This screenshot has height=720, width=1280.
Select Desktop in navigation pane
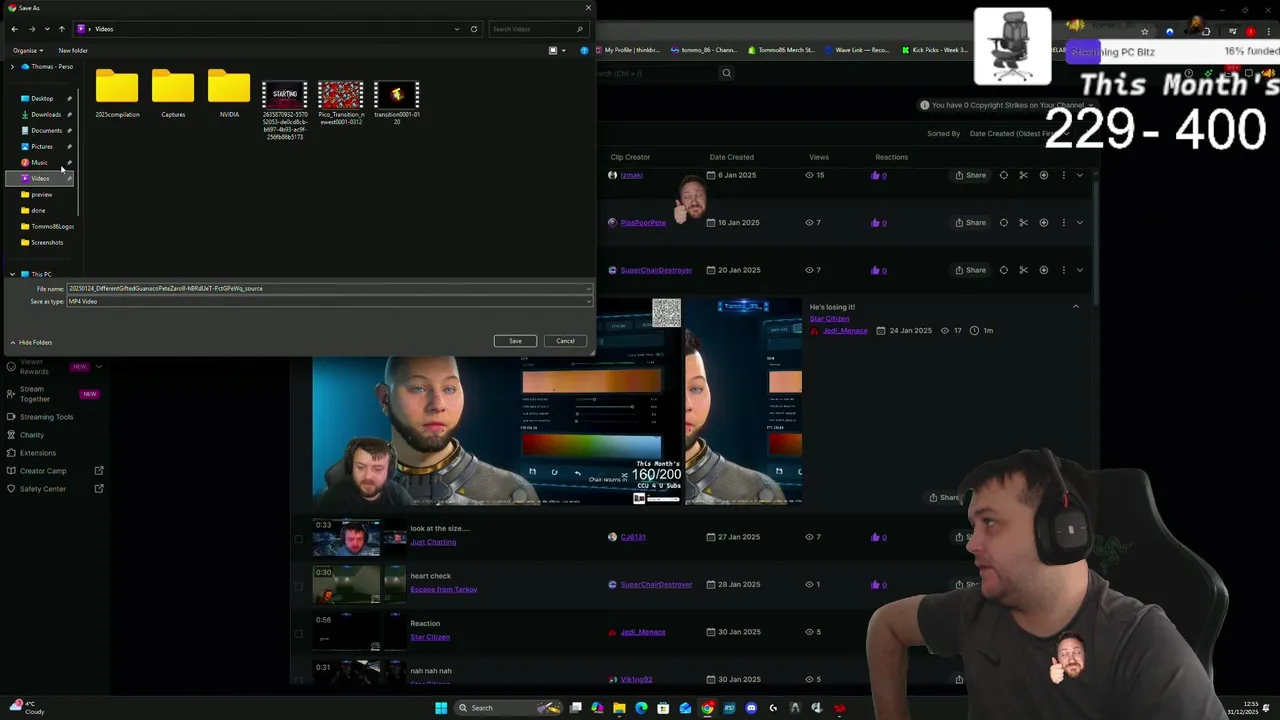tap(41, 98)
